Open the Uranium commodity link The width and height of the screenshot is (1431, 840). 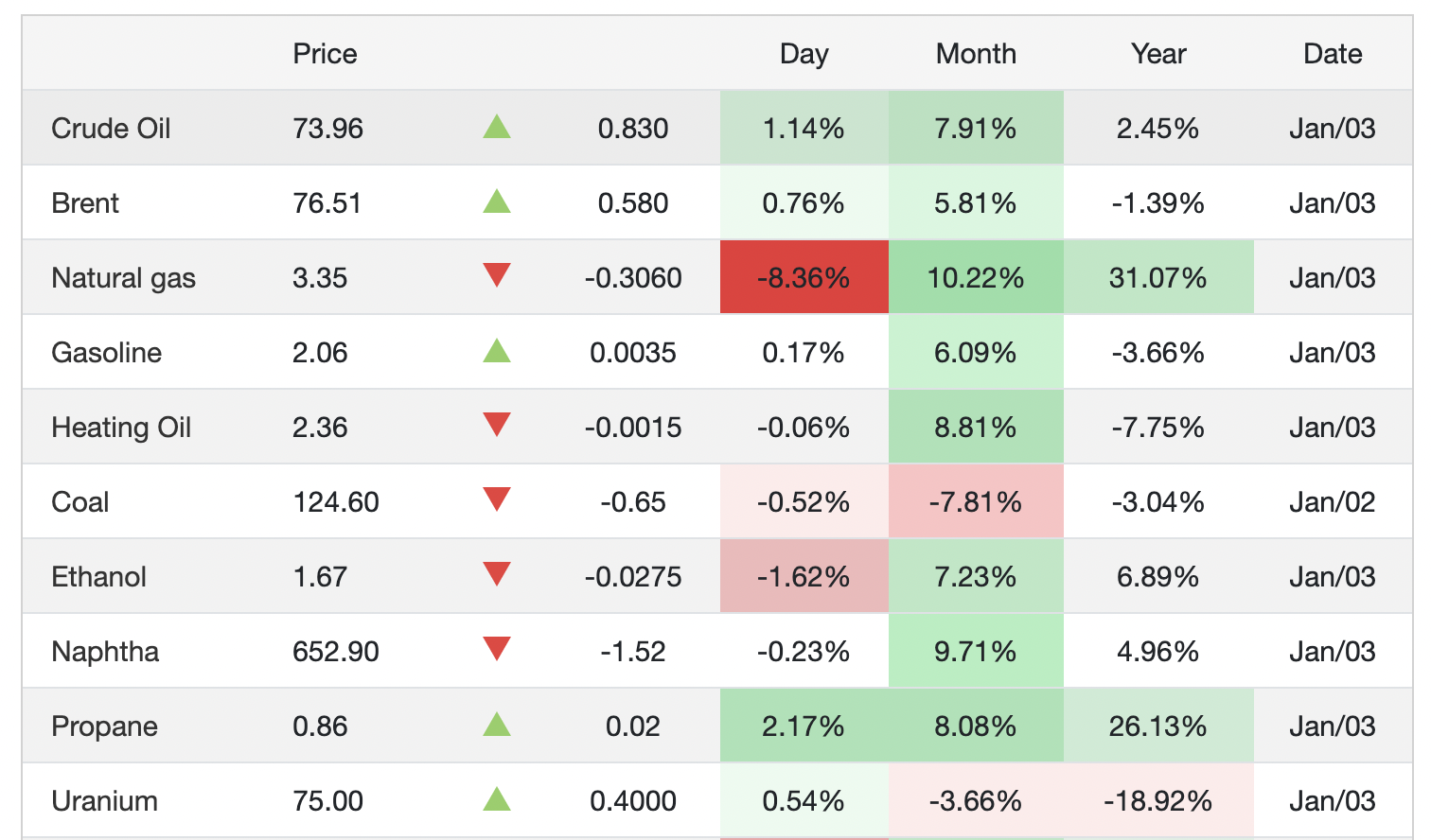[x=104, y=801]
